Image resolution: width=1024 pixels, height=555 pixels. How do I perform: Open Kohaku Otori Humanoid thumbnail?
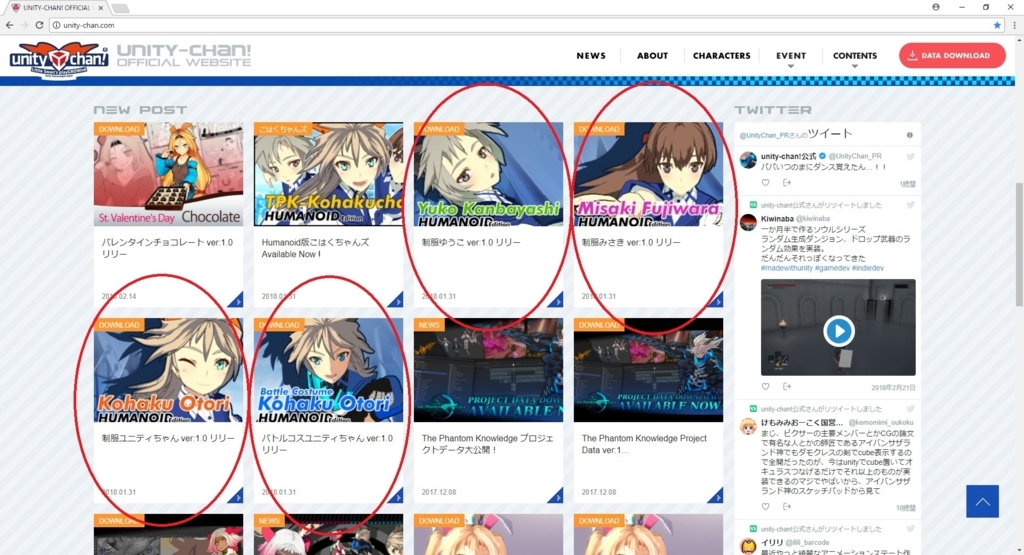[x=168, y=370]
